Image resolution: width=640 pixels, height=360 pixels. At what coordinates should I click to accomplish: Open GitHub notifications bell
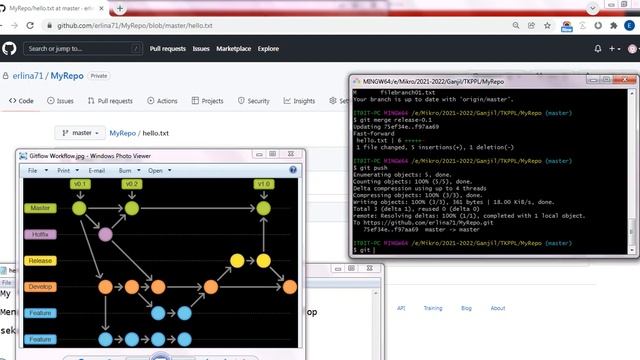(598, 49)
